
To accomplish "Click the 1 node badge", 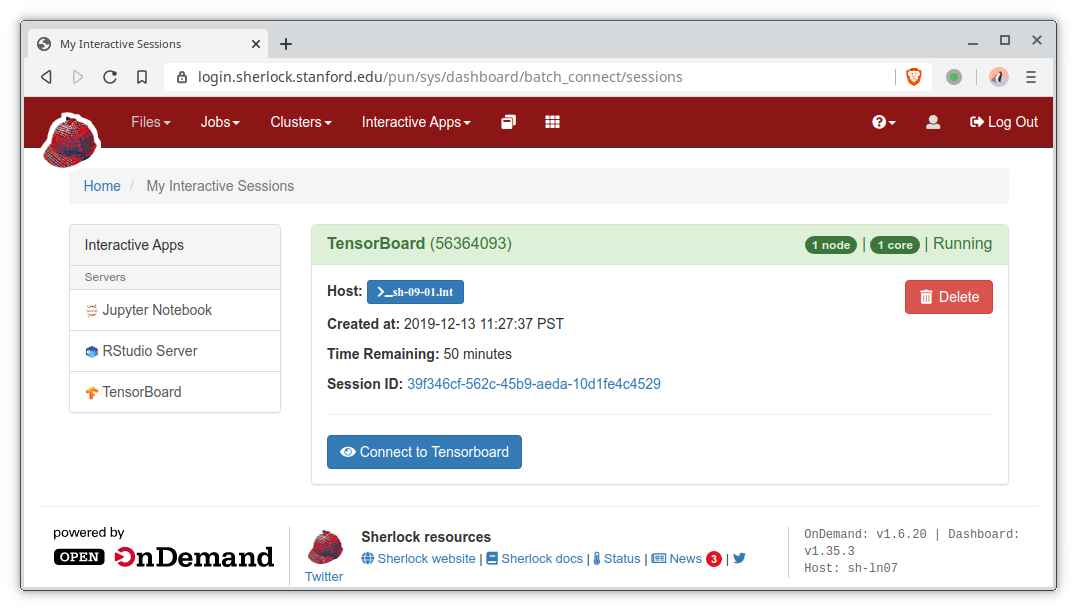I will (x=831, y=245).
